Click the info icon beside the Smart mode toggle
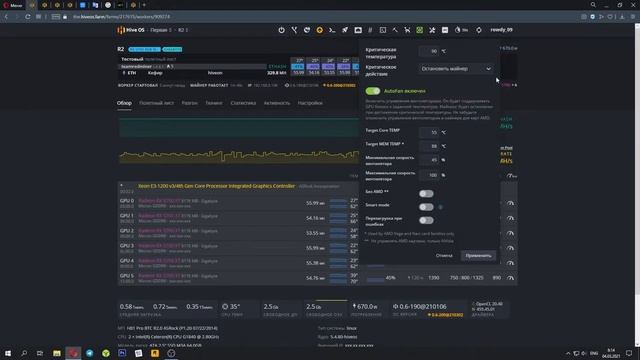 tap(440, 207)
